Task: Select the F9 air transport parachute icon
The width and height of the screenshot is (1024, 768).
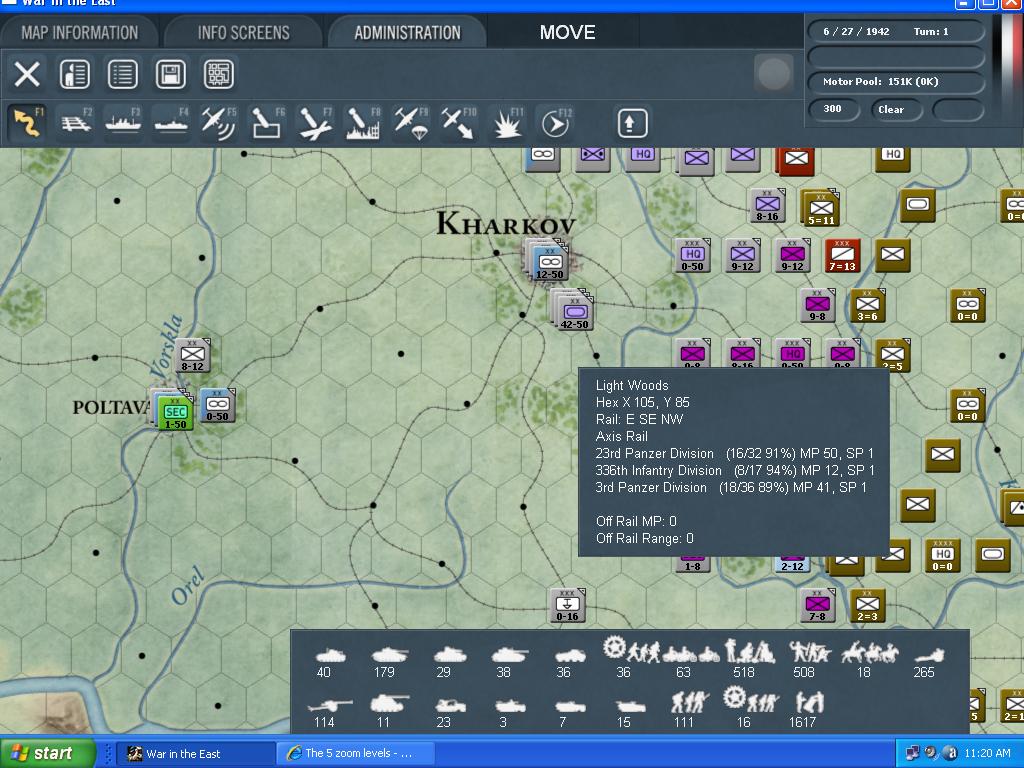Action: tap(411, 123)
